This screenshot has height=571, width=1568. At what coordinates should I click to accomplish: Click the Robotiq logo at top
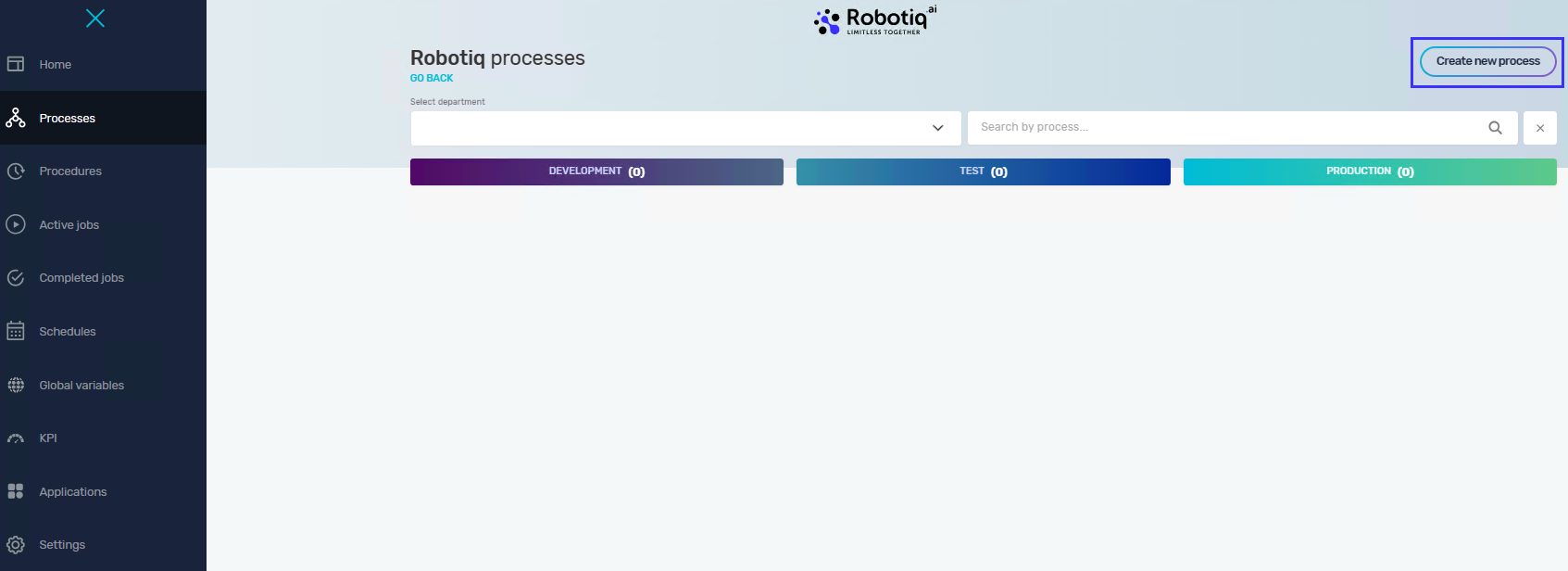coord(875,20)
